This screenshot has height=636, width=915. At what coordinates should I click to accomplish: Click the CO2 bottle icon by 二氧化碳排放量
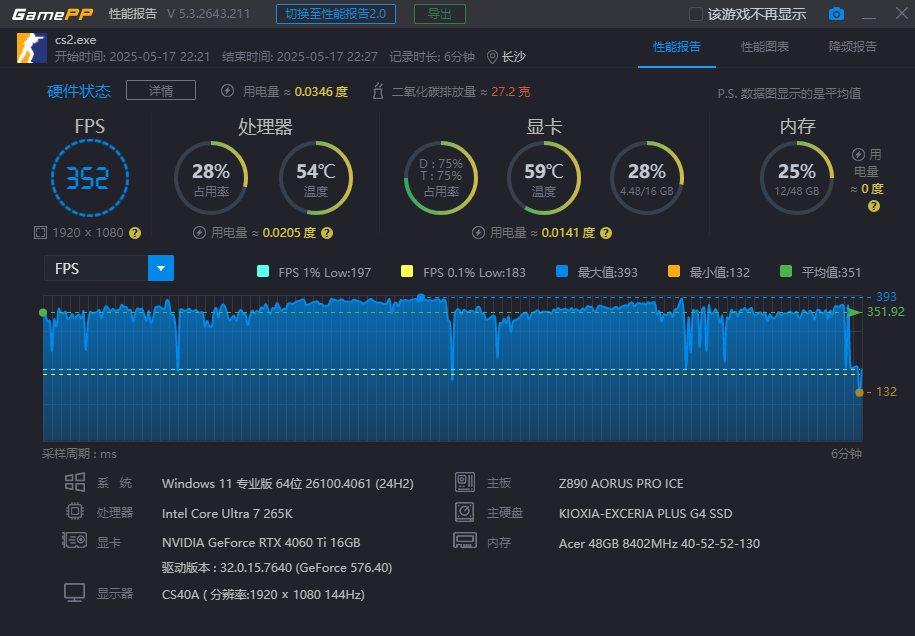point(378,91)
